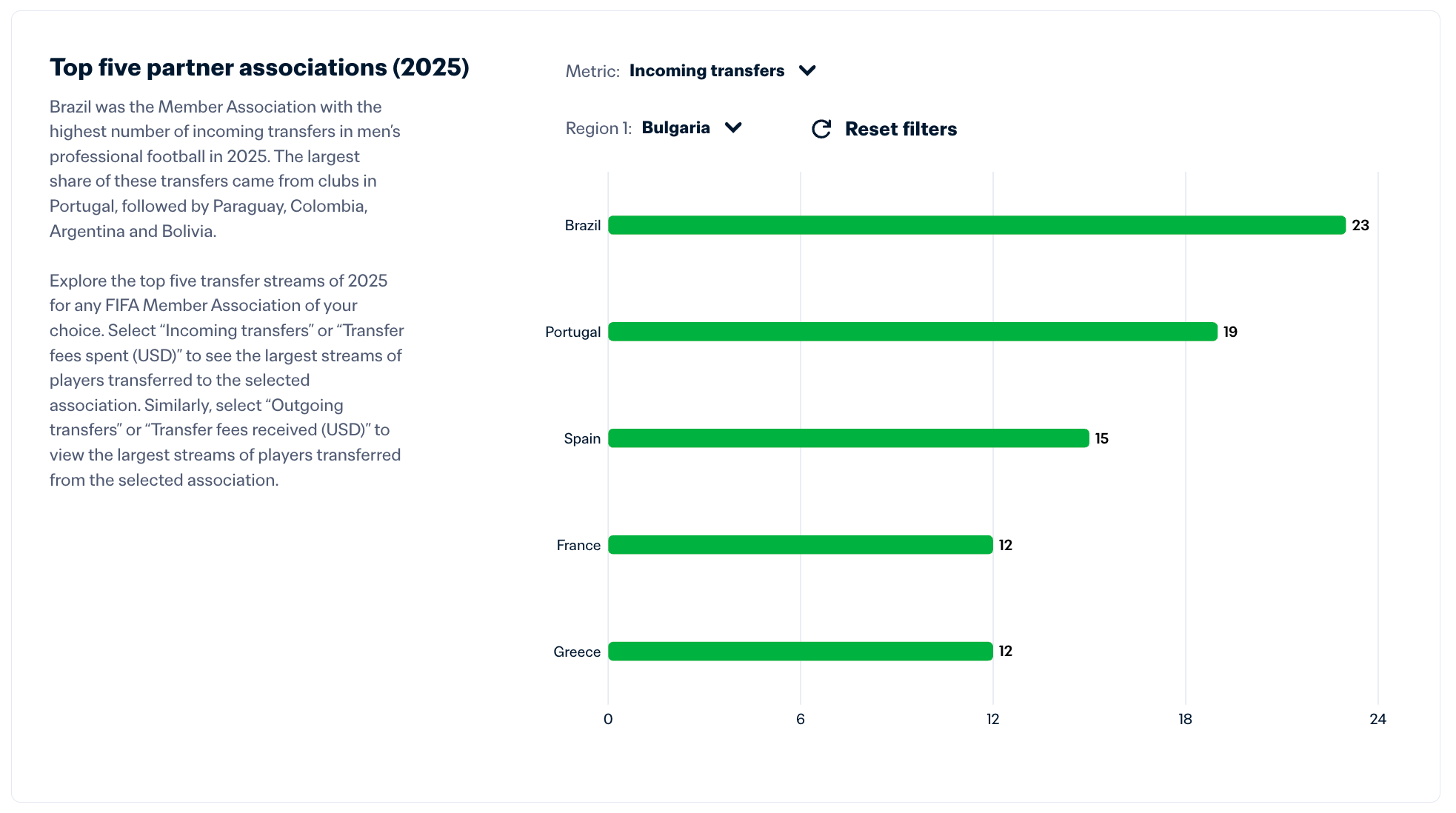Click the Bulgaria region selector
Image resolution: width=1456 pixels, height=813 pixels.
click(675, 127)
